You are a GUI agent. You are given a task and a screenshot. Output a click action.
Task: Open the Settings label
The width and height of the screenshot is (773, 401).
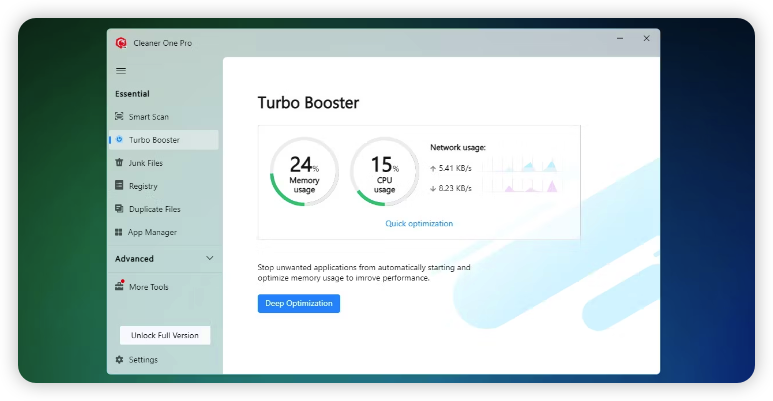click(x=143, y=360)
